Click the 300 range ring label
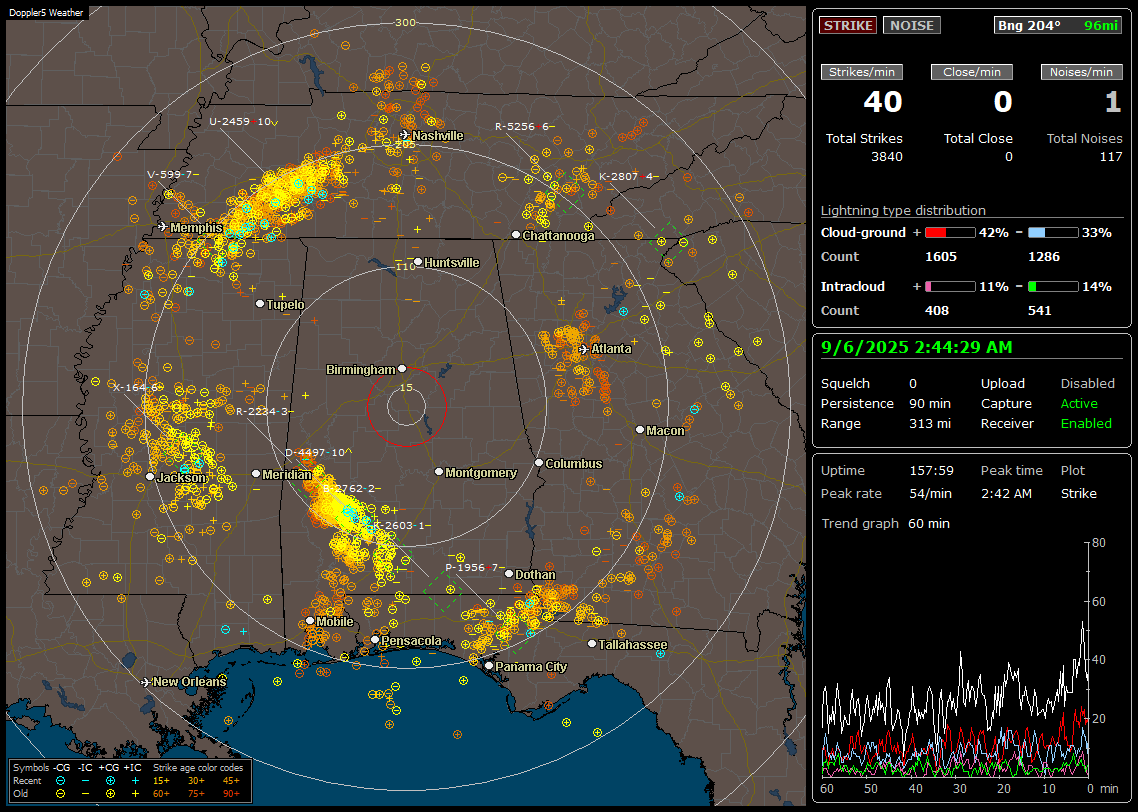The height and width of the screenshot is (812, 1138). coord(405,22)
